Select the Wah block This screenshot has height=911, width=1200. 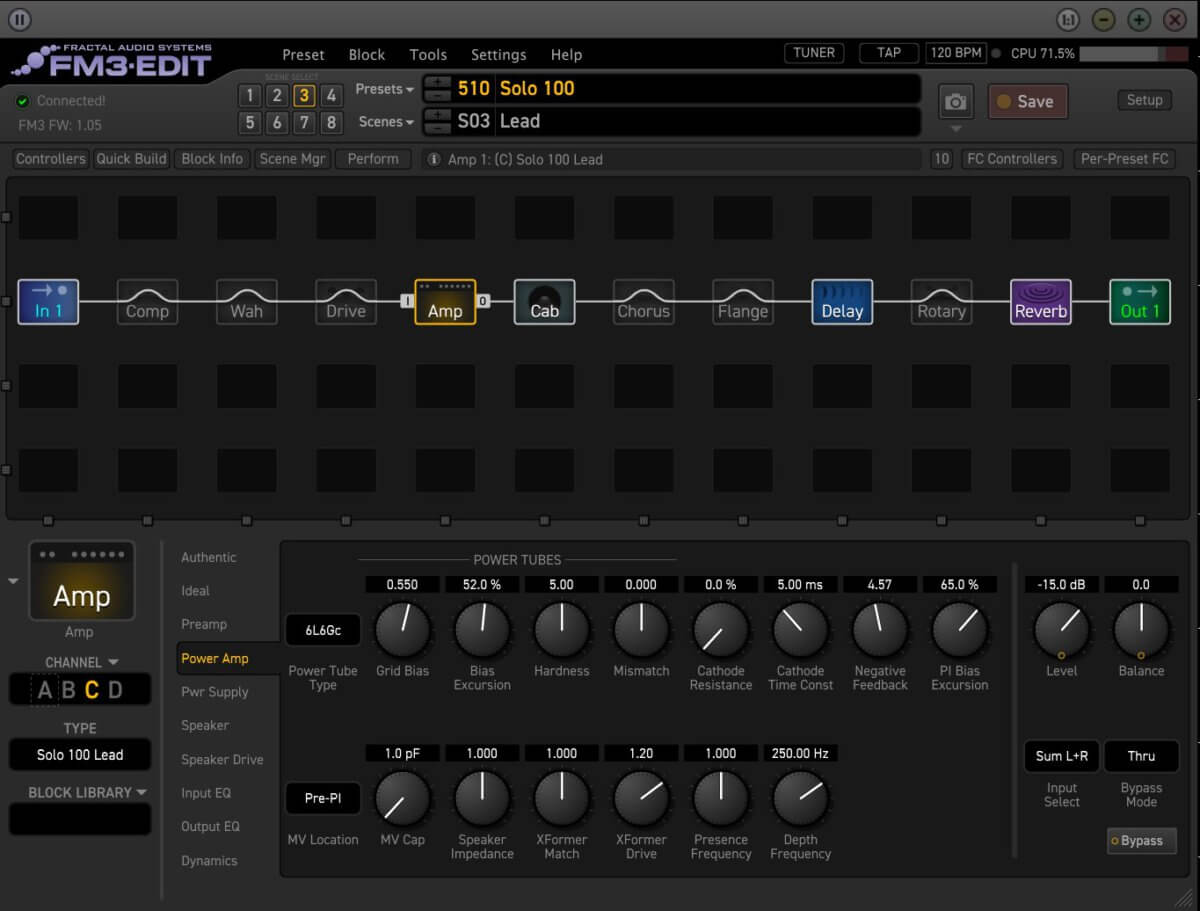coord(246,301)
